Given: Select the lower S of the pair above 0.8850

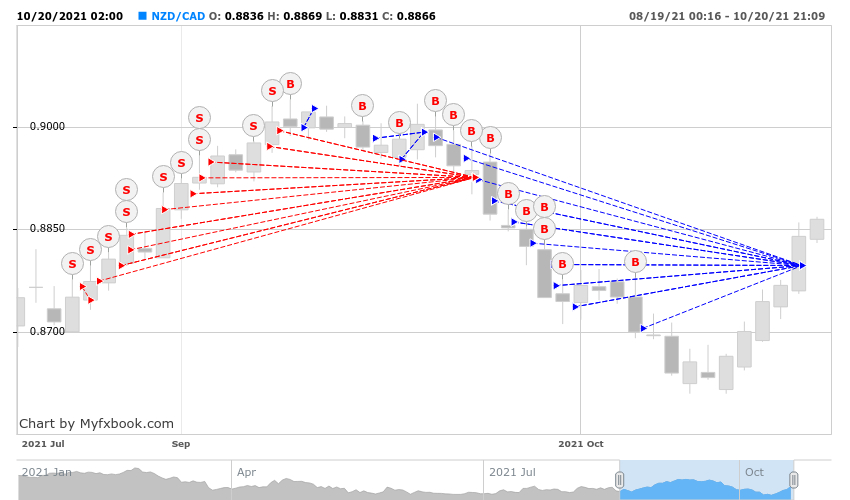Looking at the screenshot, I should [126, 212].
